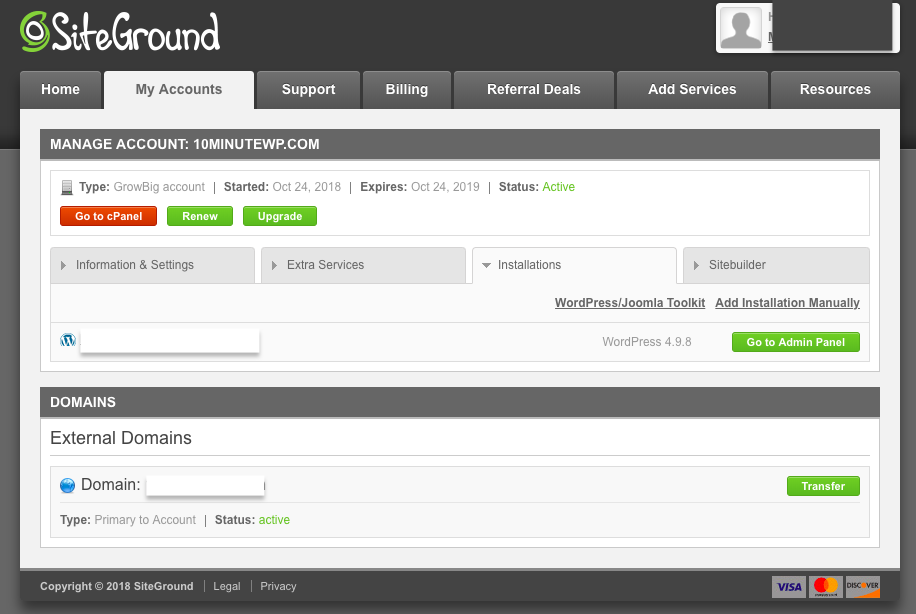Click the blue globe domain icon

click(x=68, y=485)
